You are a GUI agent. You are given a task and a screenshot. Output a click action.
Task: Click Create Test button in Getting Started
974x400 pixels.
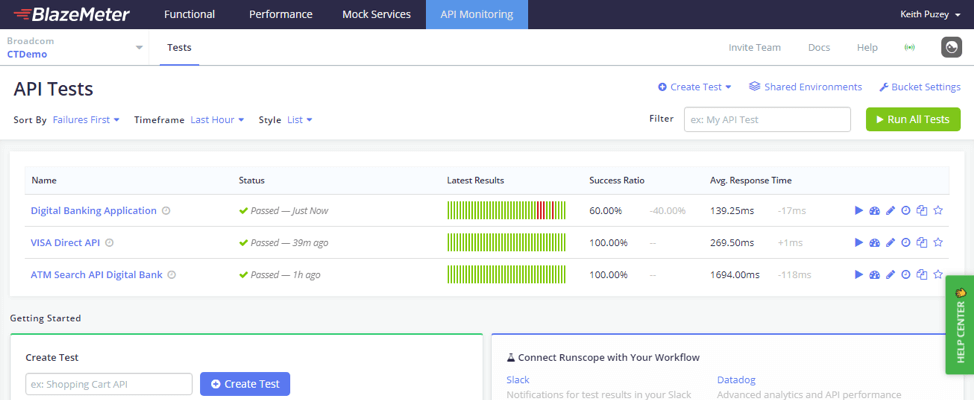pyautogui.click(x=245, y=384)
